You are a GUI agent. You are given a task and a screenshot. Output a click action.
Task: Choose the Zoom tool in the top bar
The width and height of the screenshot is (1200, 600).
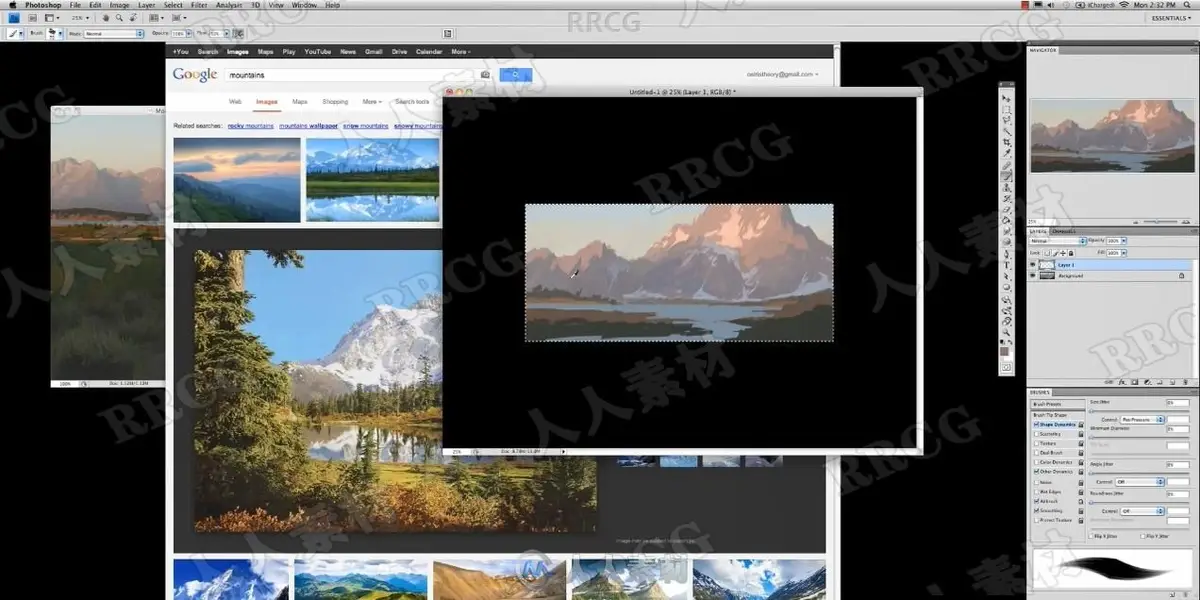pos(119,18)
